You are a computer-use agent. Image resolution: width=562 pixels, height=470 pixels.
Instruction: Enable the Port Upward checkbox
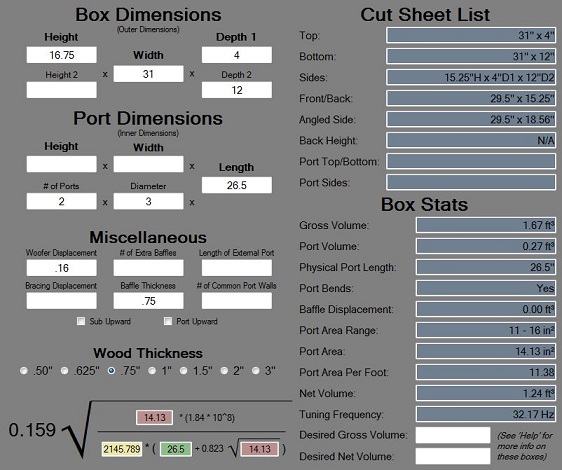tap(168, 321)
